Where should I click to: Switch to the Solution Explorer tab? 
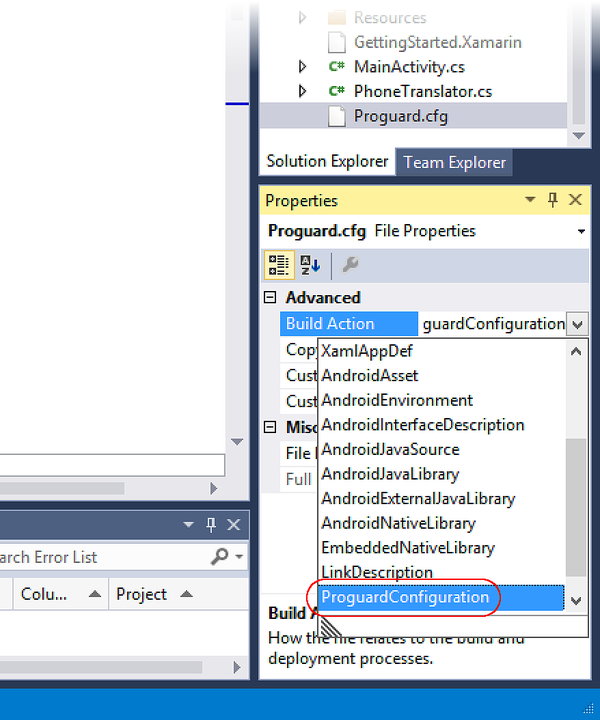327,162
